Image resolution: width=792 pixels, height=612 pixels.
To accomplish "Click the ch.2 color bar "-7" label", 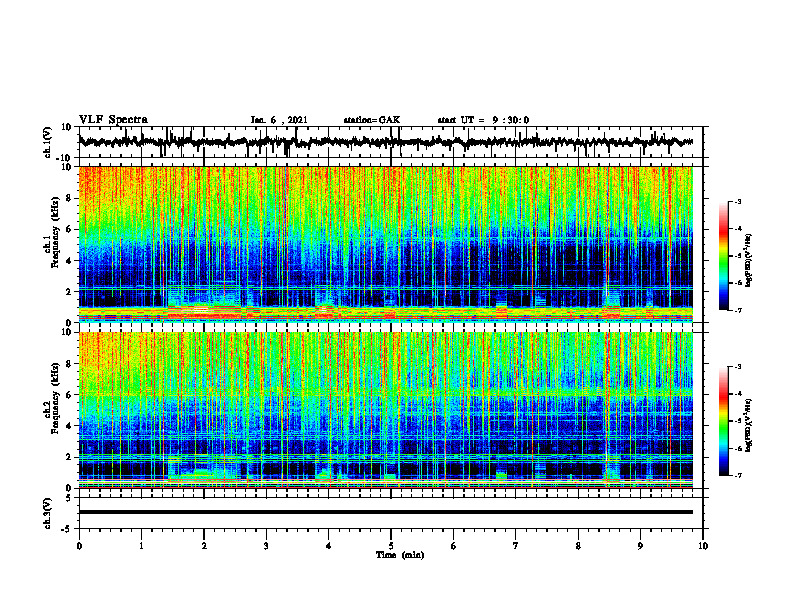I will 738,475.
